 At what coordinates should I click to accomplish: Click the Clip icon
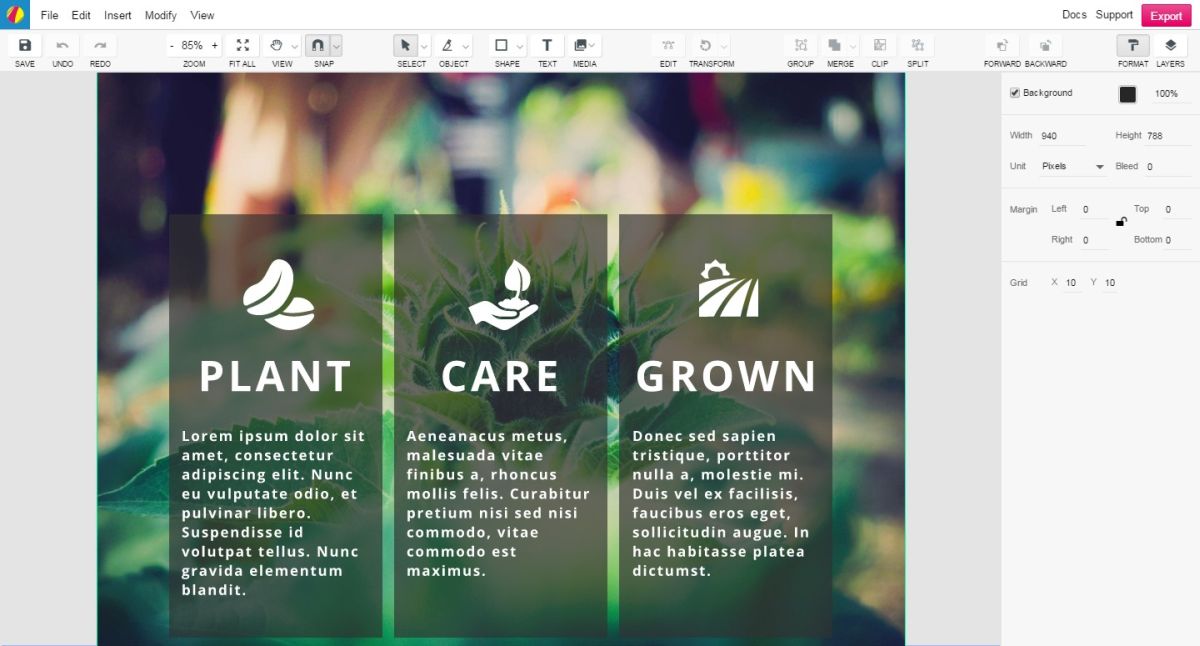coord(880,45)
